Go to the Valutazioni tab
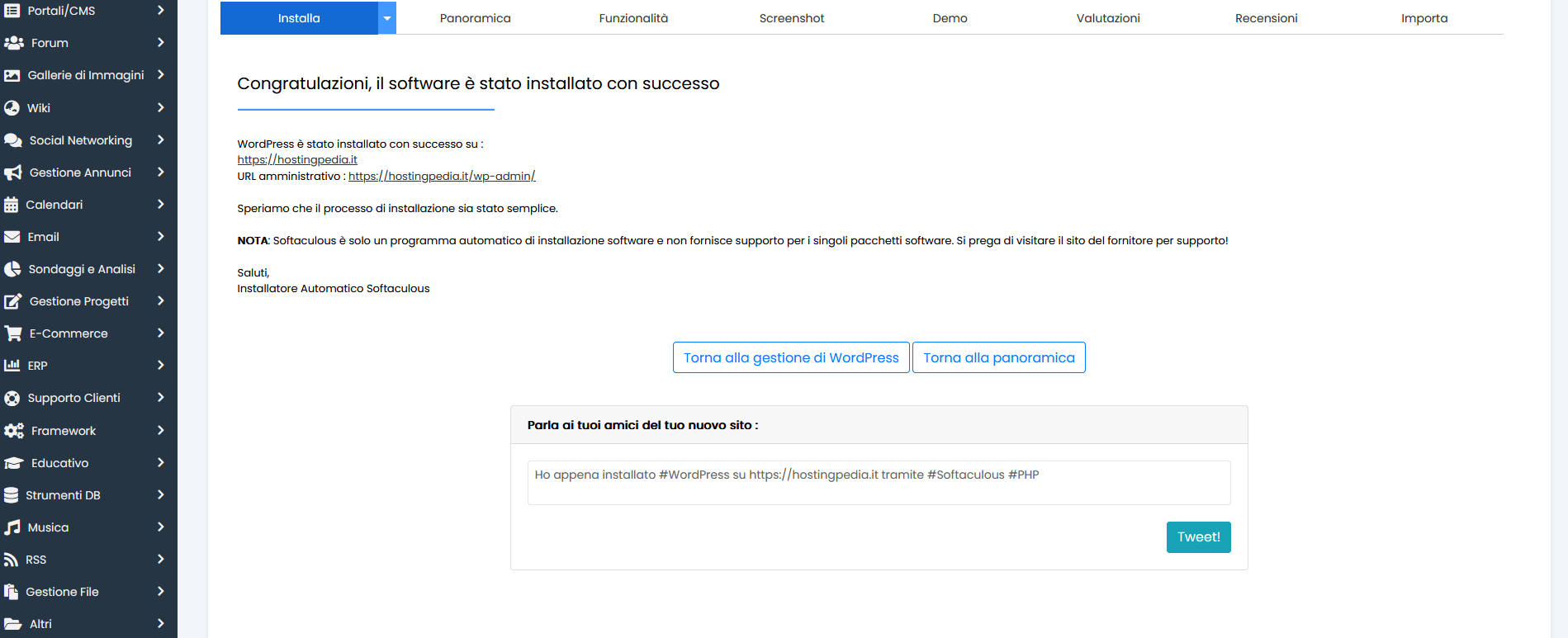 click(1108, 18)
